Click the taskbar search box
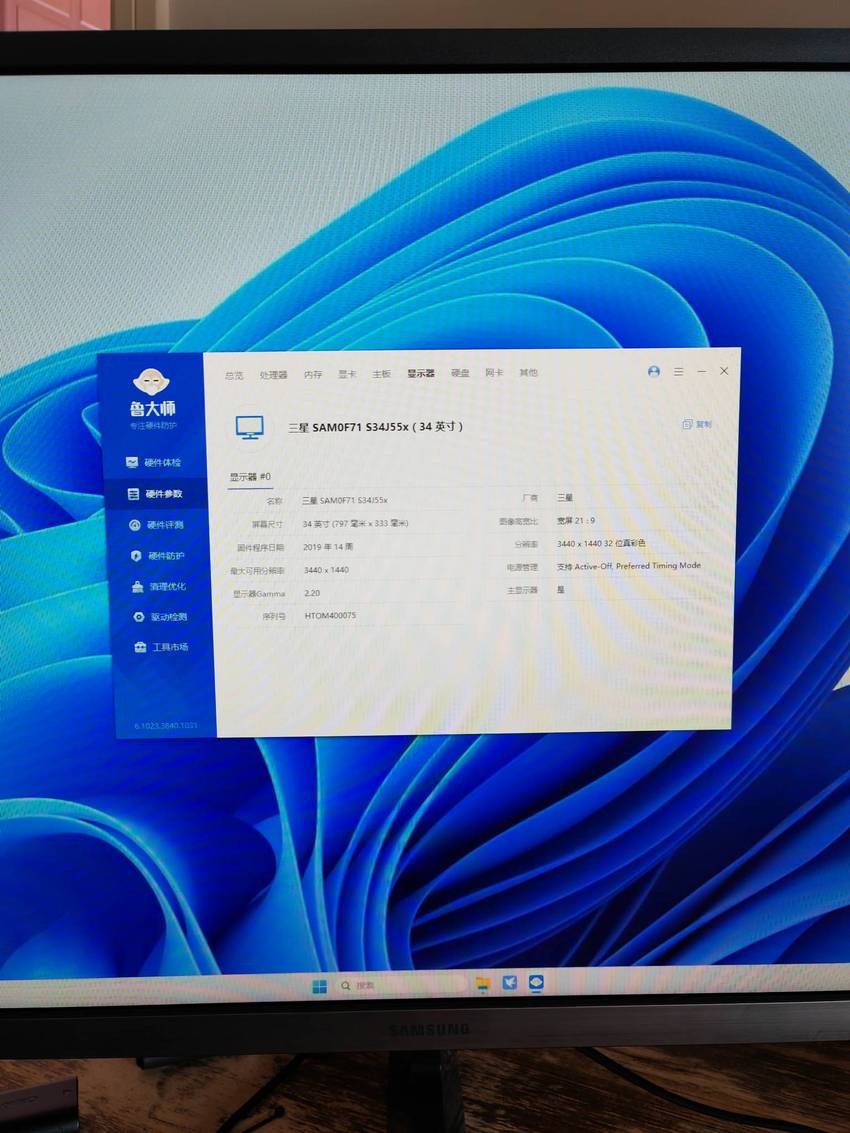The image size is (850, 1133). (x=401, y=985)
